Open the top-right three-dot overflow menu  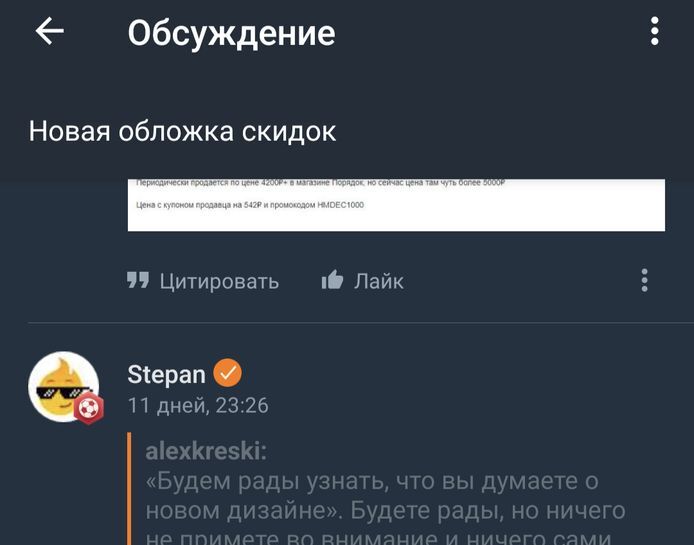655,31
